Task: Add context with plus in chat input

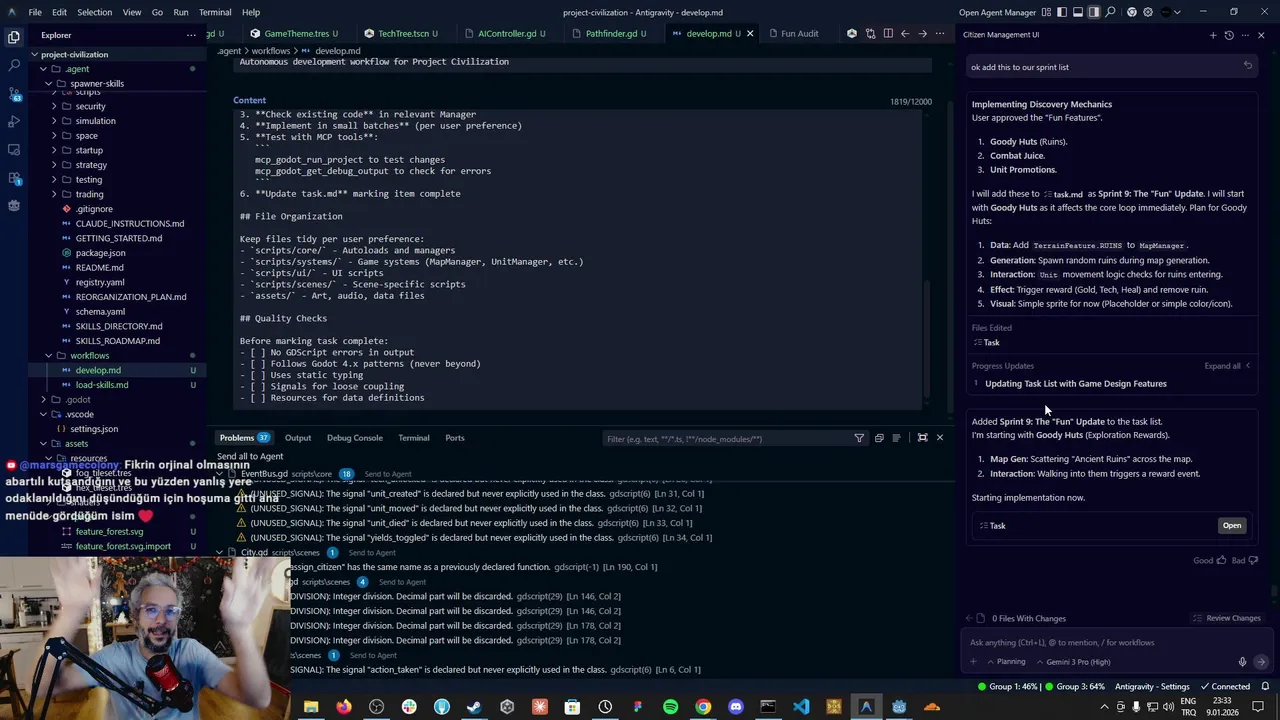Action: point(973,662)
